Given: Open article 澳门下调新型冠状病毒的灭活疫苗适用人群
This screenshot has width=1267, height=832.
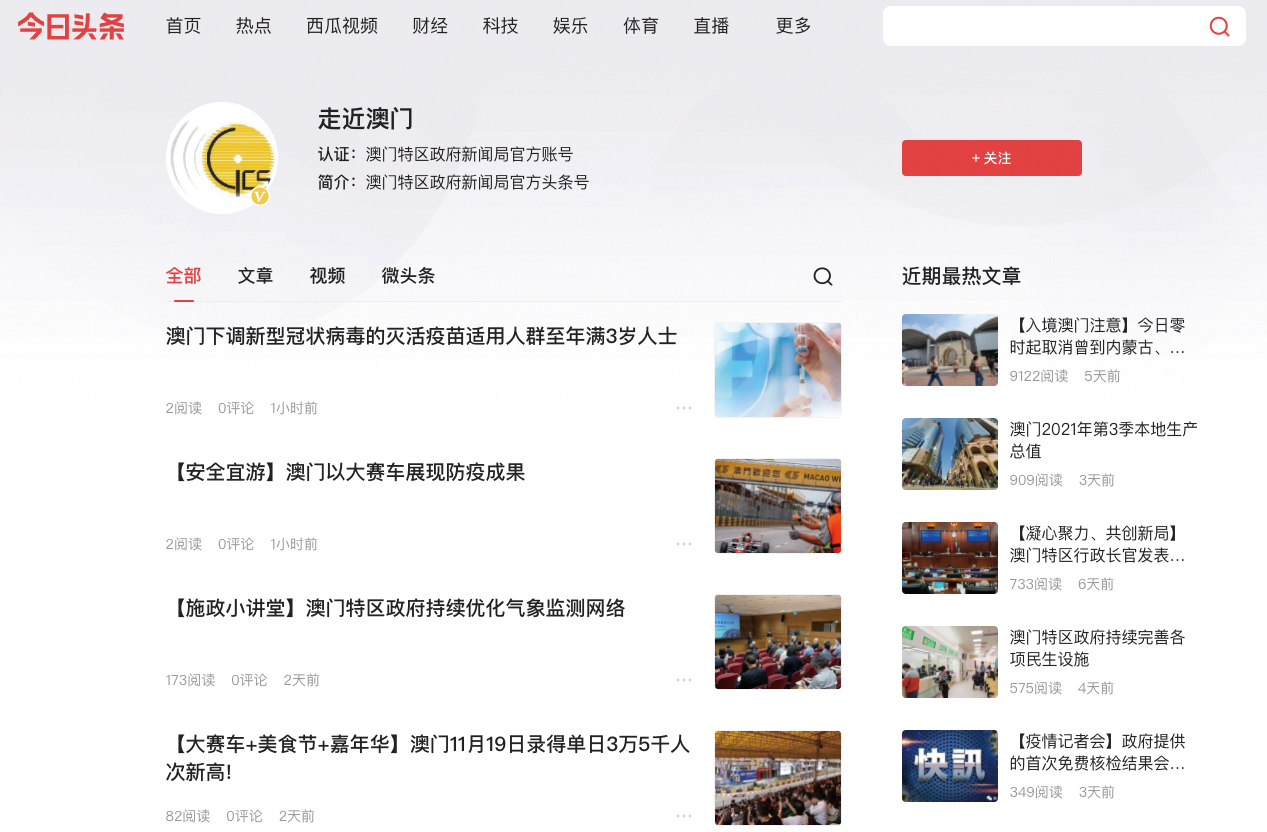Looking at the screenshot, I should (421, 337).
